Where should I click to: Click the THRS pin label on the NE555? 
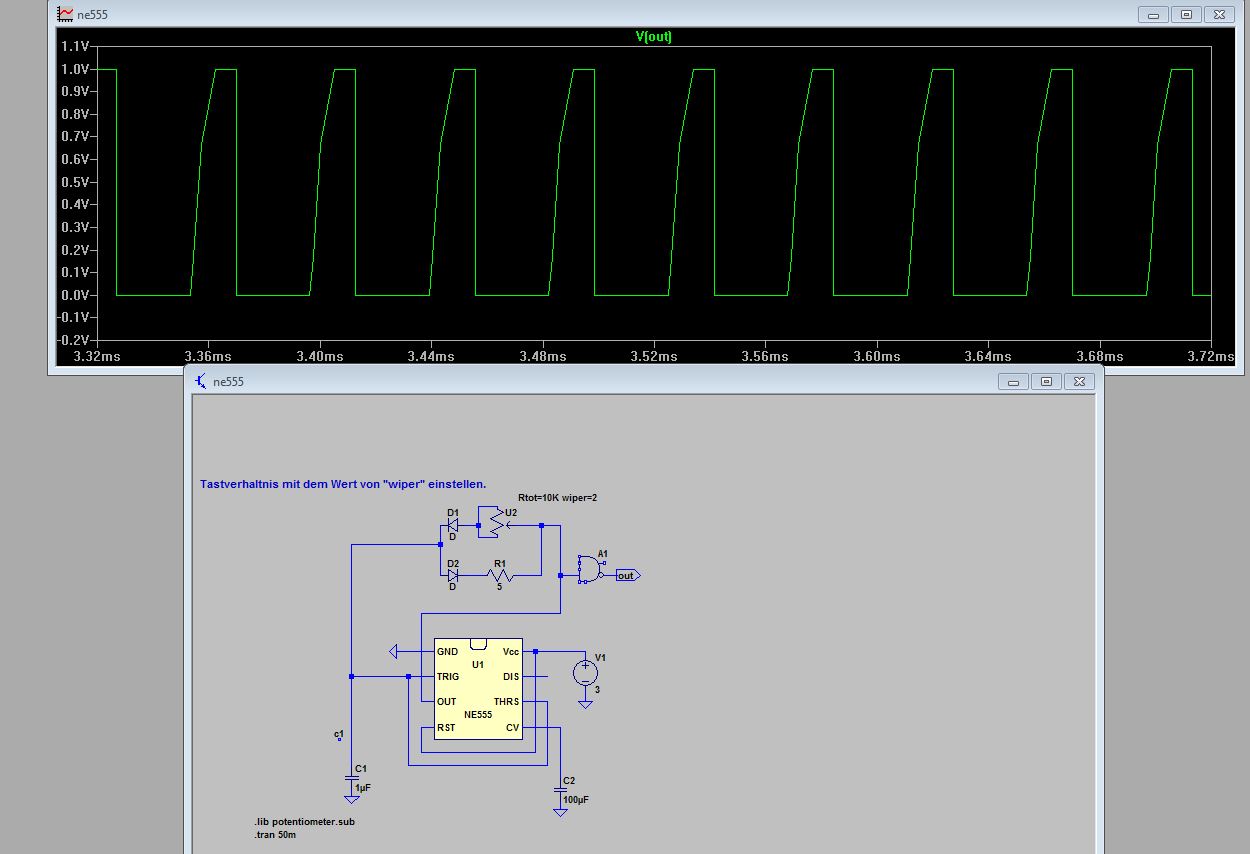(507, 702)
